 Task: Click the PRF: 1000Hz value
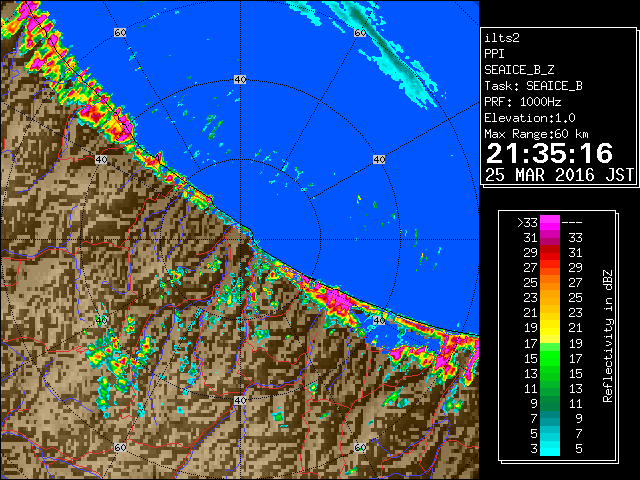tap(523, 102)
